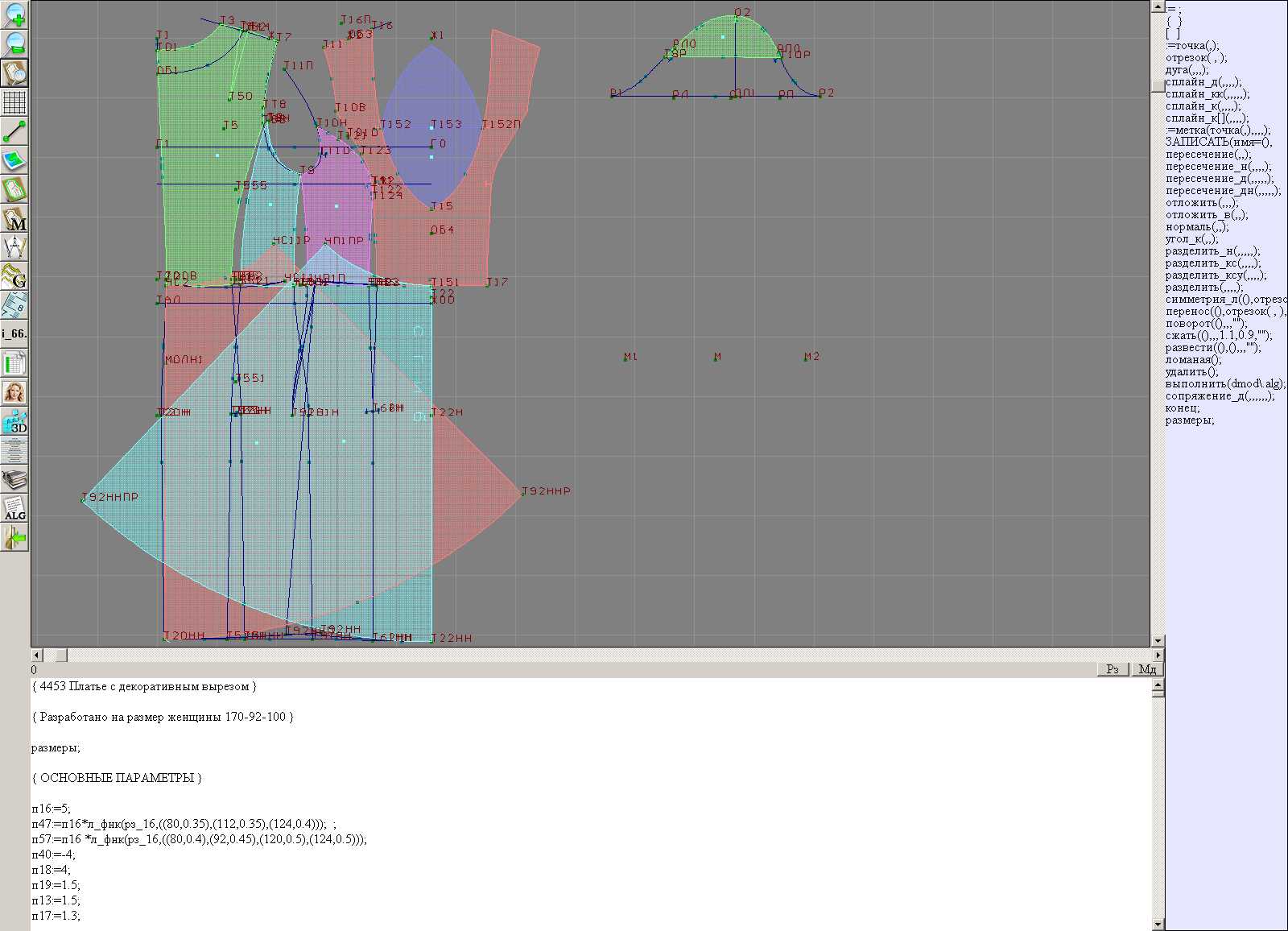Insert 'отрезок( , );' from command list
The image size is (1288, 931).
1196,58
